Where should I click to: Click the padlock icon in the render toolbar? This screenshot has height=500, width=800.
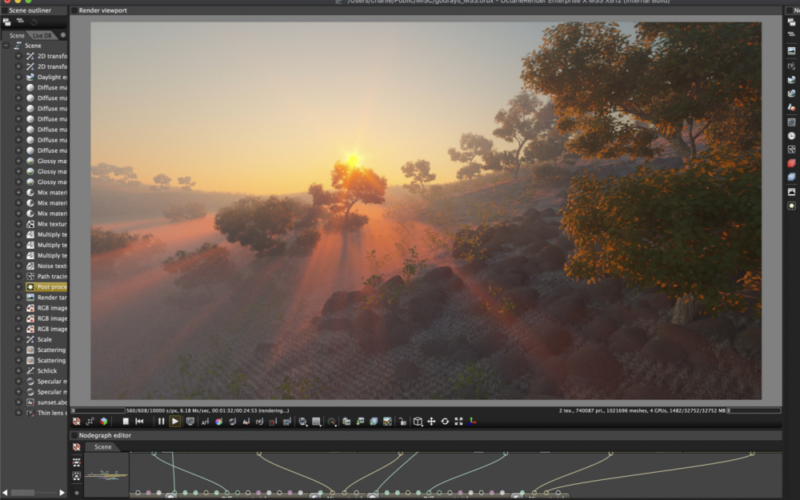[403, 421]
